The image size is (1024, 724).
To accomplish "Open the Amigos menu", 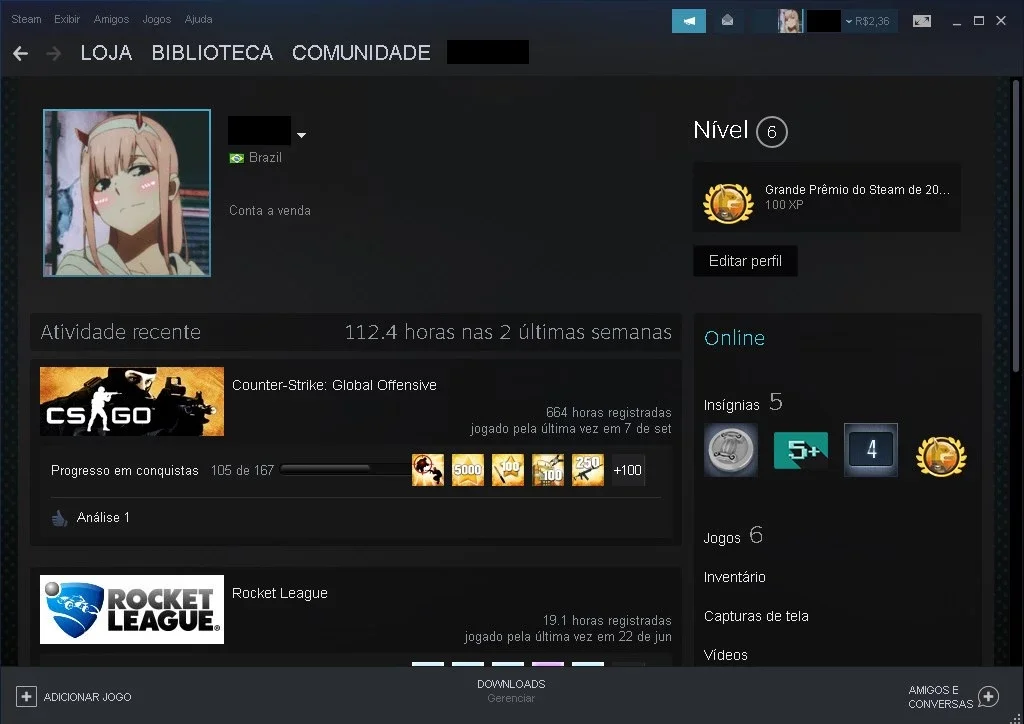I will tap(111, 19).
